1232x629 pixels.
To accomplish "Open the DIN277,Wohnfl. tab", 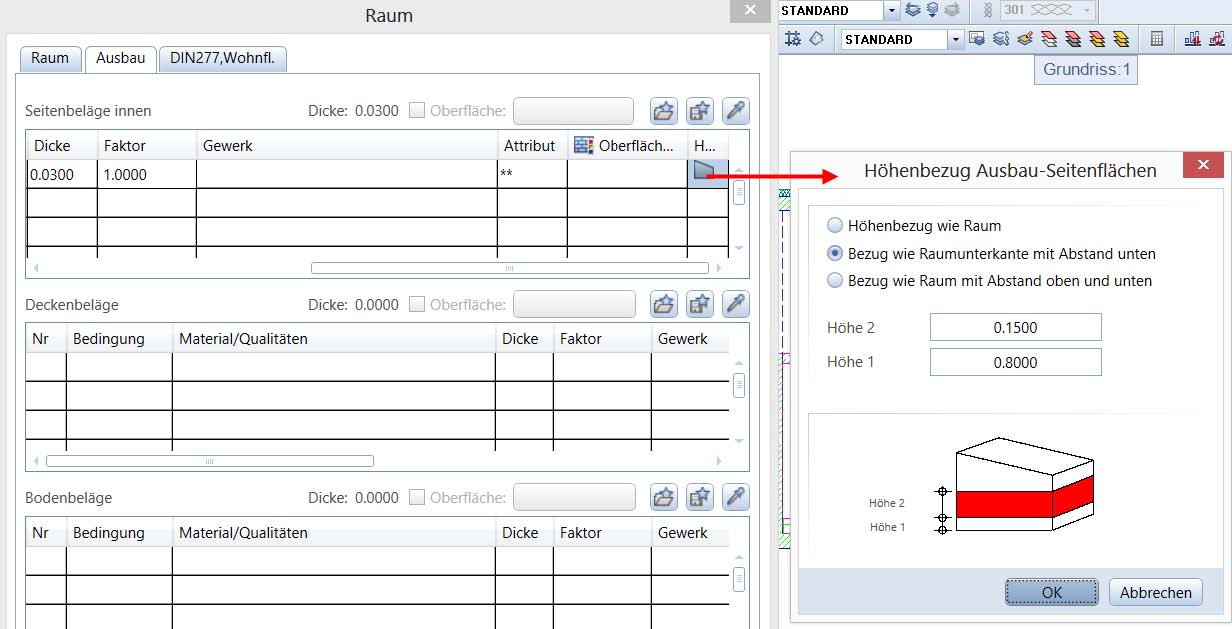I will 223,58.
